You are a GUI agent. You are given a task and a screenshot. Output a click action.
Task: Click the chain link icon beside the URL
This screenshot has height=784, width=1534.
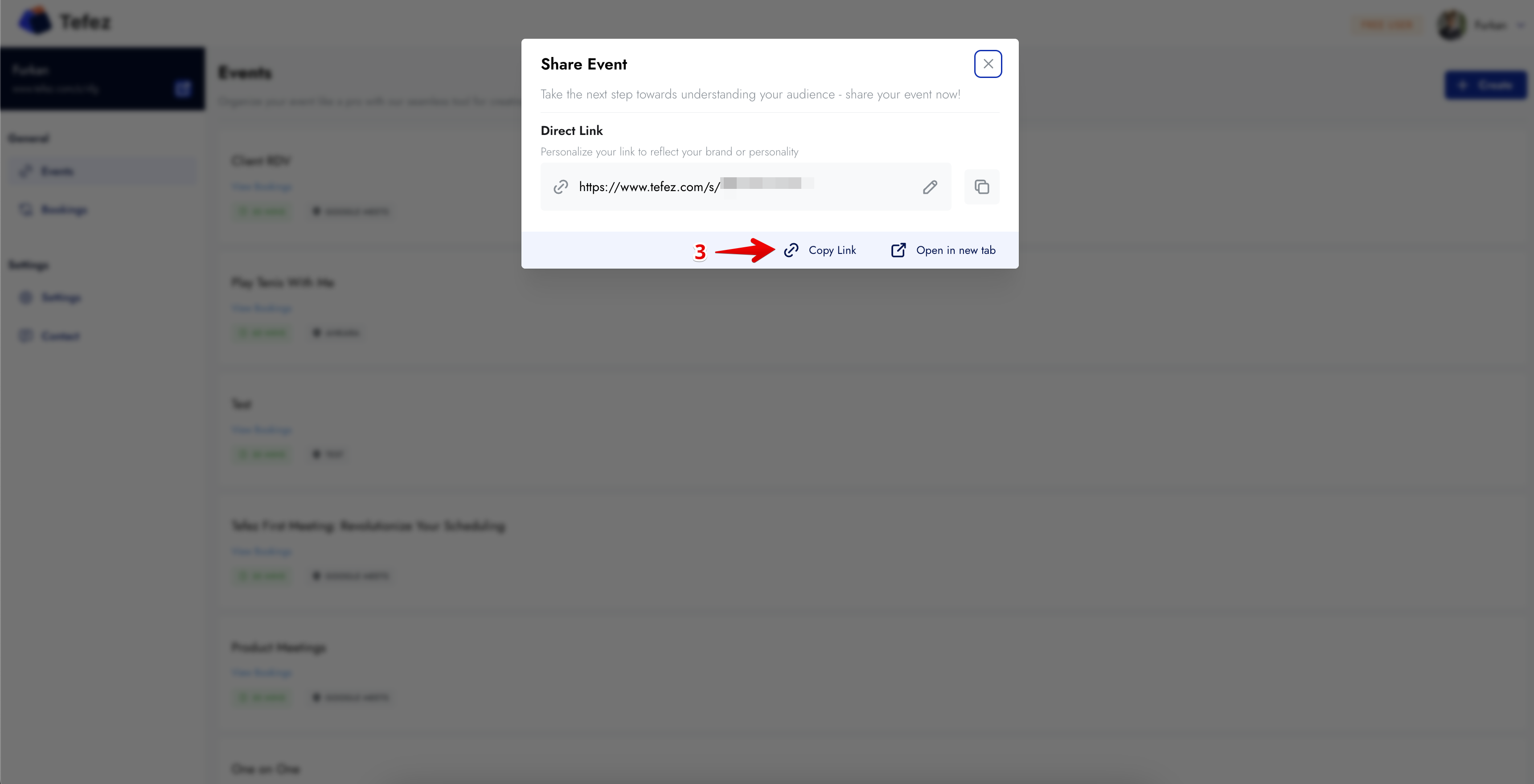[x=560, y=187]
